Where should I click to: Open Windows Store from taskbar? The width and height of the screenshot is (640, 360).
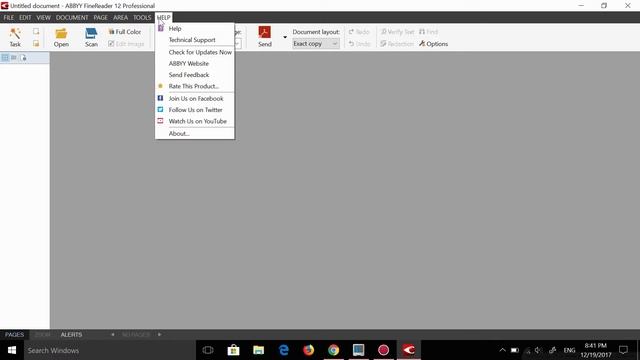233,350
